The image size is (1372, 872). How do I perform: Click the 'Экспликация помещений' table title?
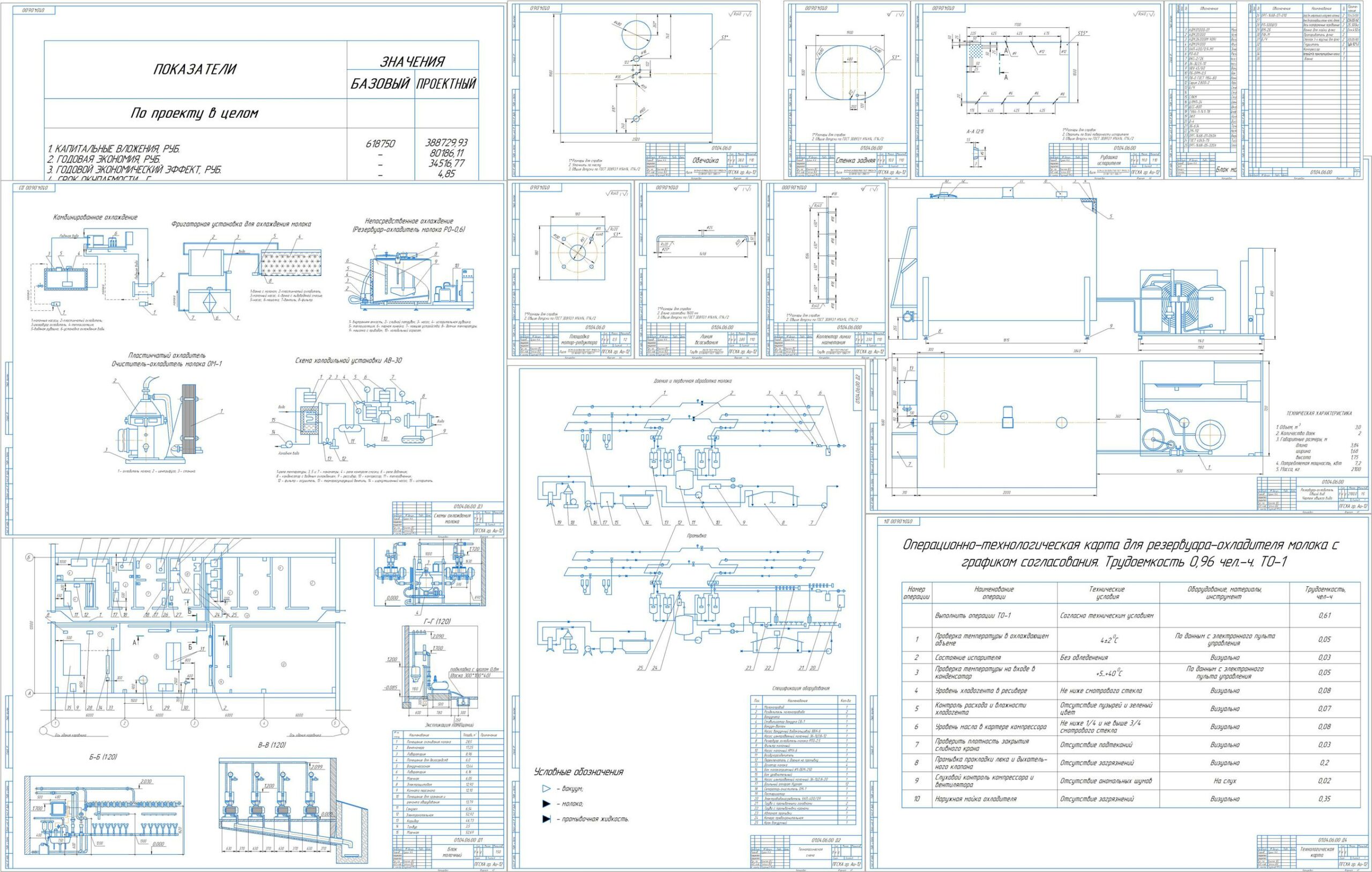point(449,726)
